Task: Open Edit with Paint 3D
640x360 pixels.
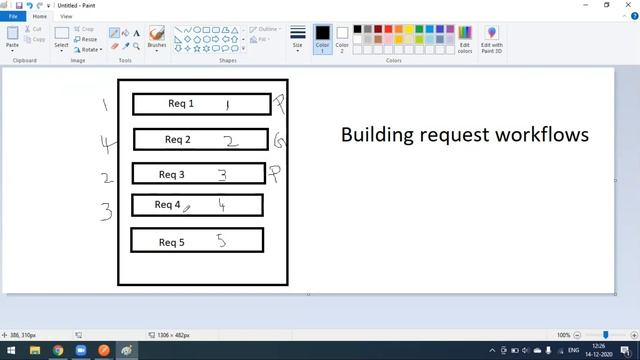Action: pyautogui.click(x=491, y=40)
